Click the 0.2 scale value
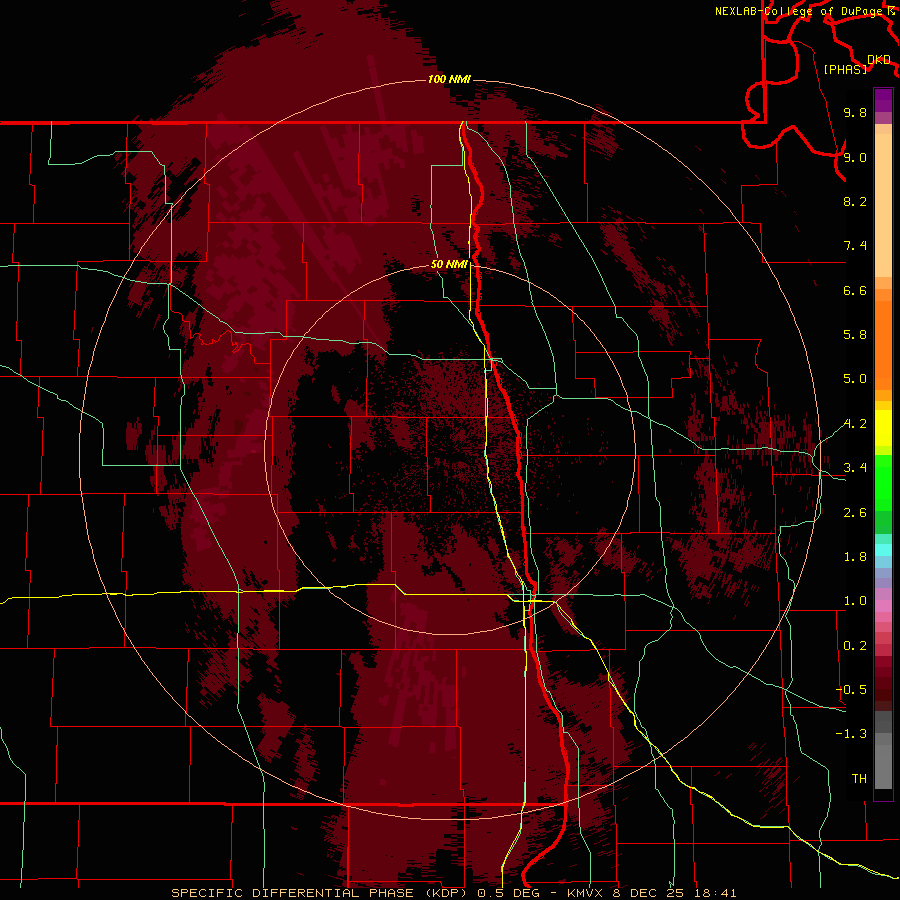This screenshot has width=900, height=900. 855,646
